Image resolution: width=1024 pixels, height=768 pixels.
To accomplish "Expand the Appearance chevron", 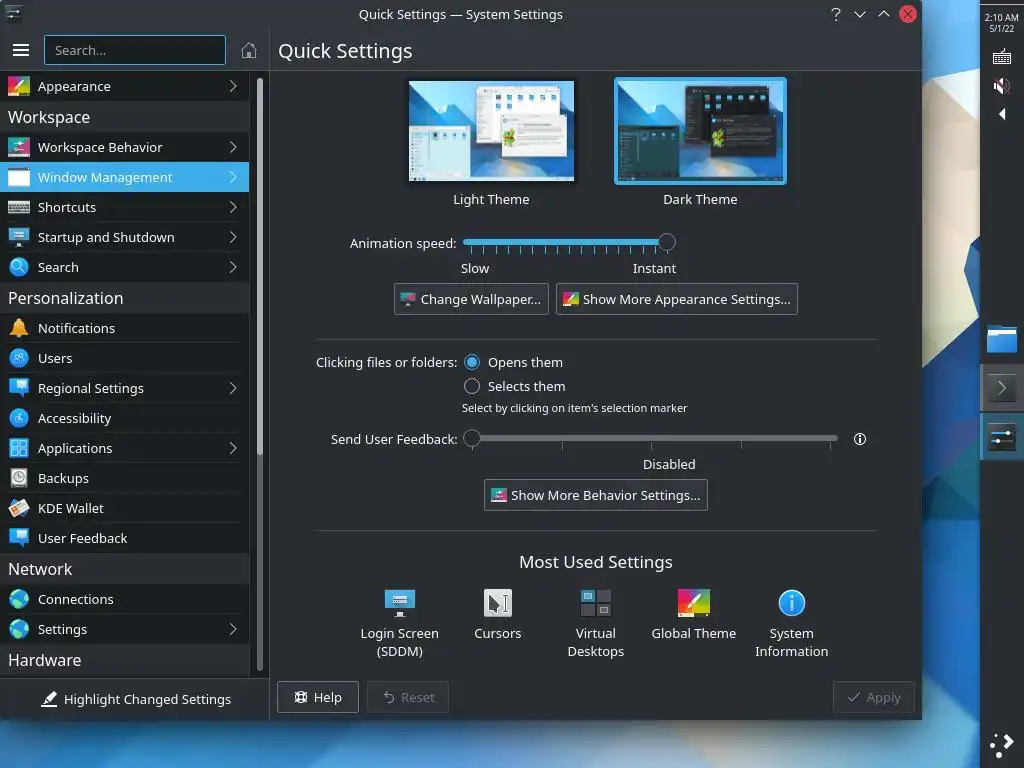I will click(x=233, y=86).
